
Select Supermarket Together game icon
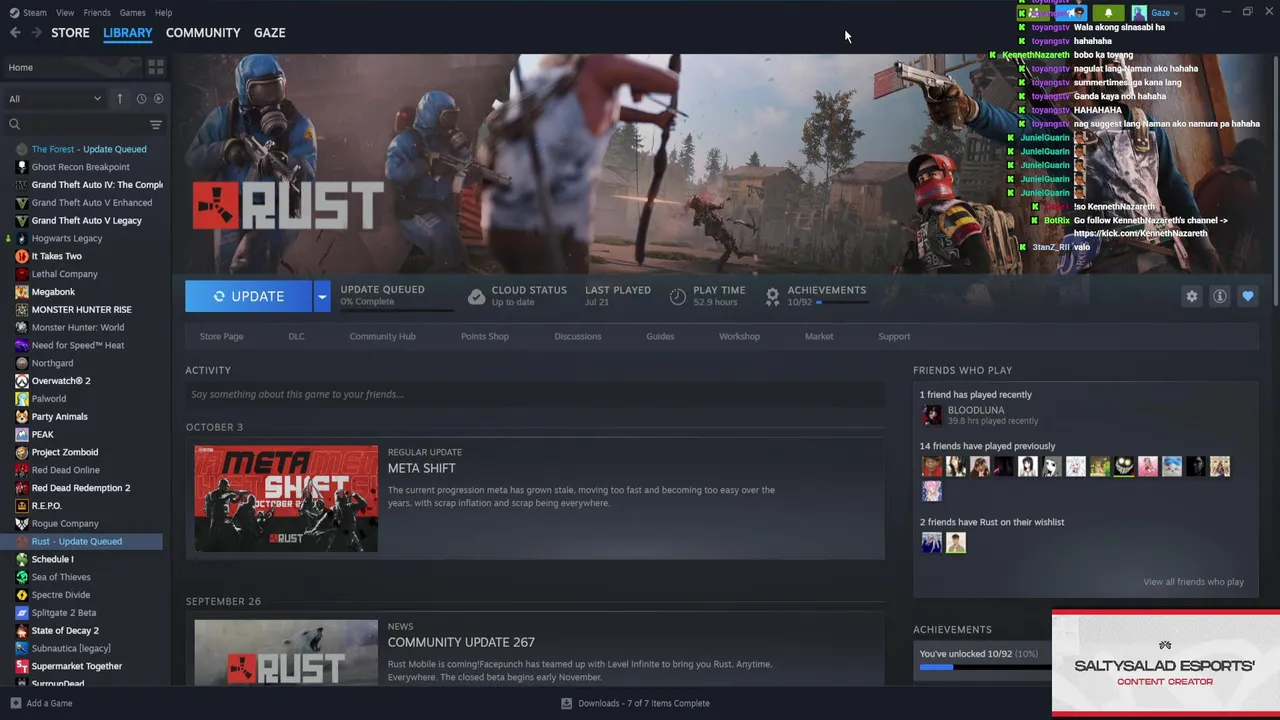[x=22, y=666]
